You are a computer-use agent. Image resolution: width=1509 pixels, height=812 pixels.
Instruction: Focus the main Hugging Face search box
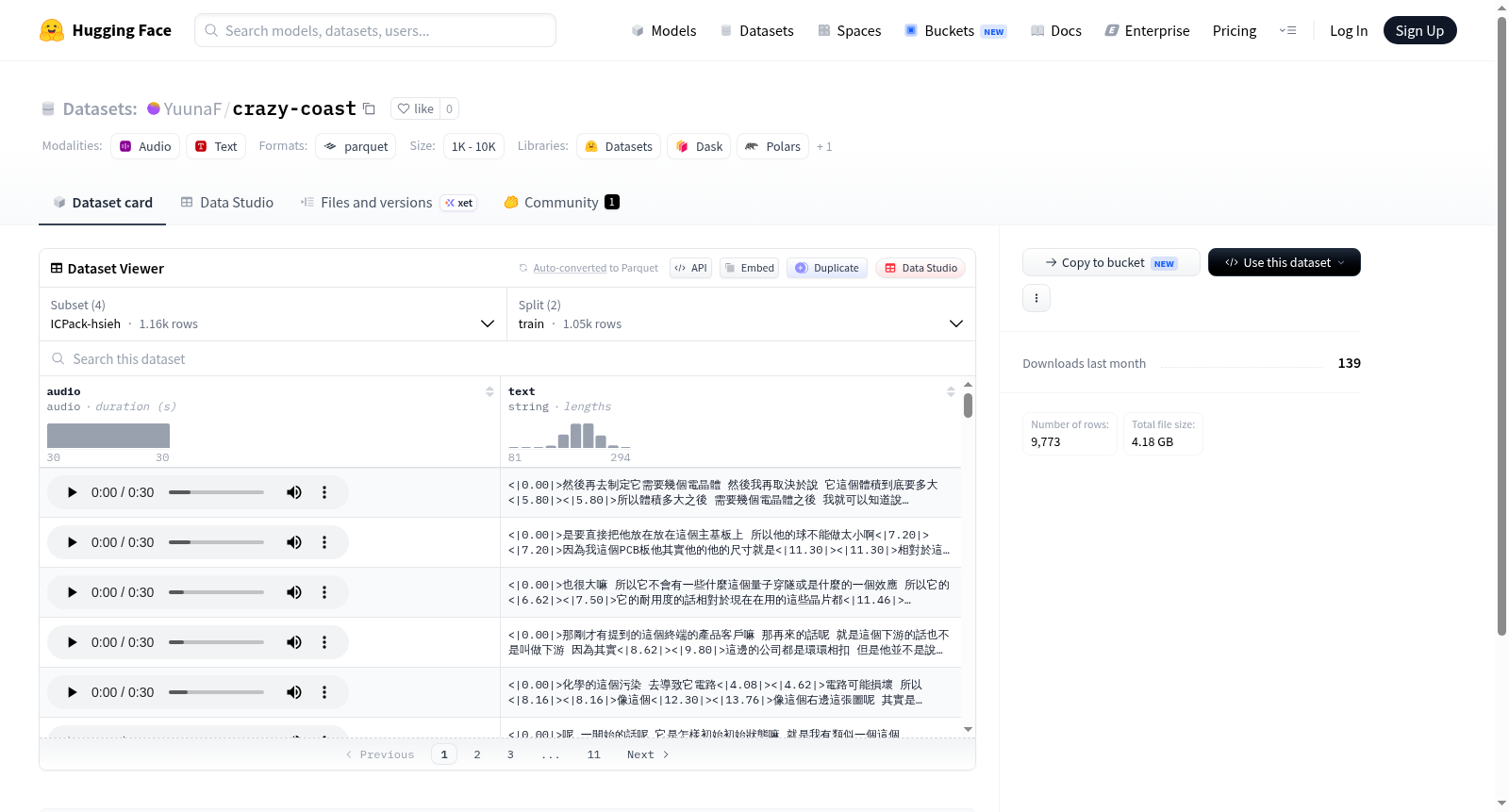375,30
